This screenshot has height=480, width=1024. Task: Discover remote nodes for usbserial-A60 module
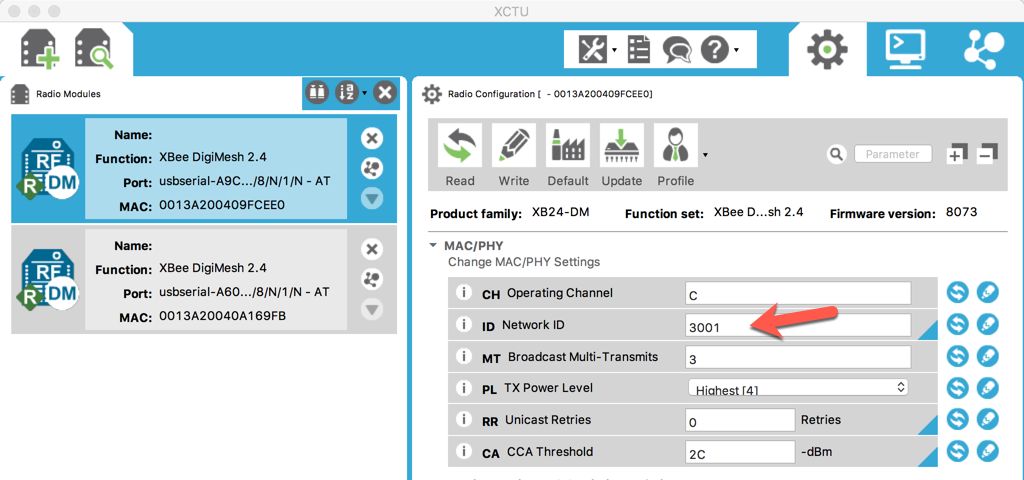pyautogui.click(x=372, y=280)
